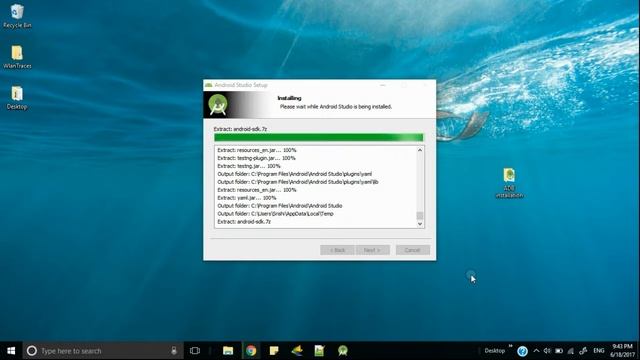Expand the Desktop toolbar chevron
Viewport: 640px width, 360px height.
coord(510,346)
